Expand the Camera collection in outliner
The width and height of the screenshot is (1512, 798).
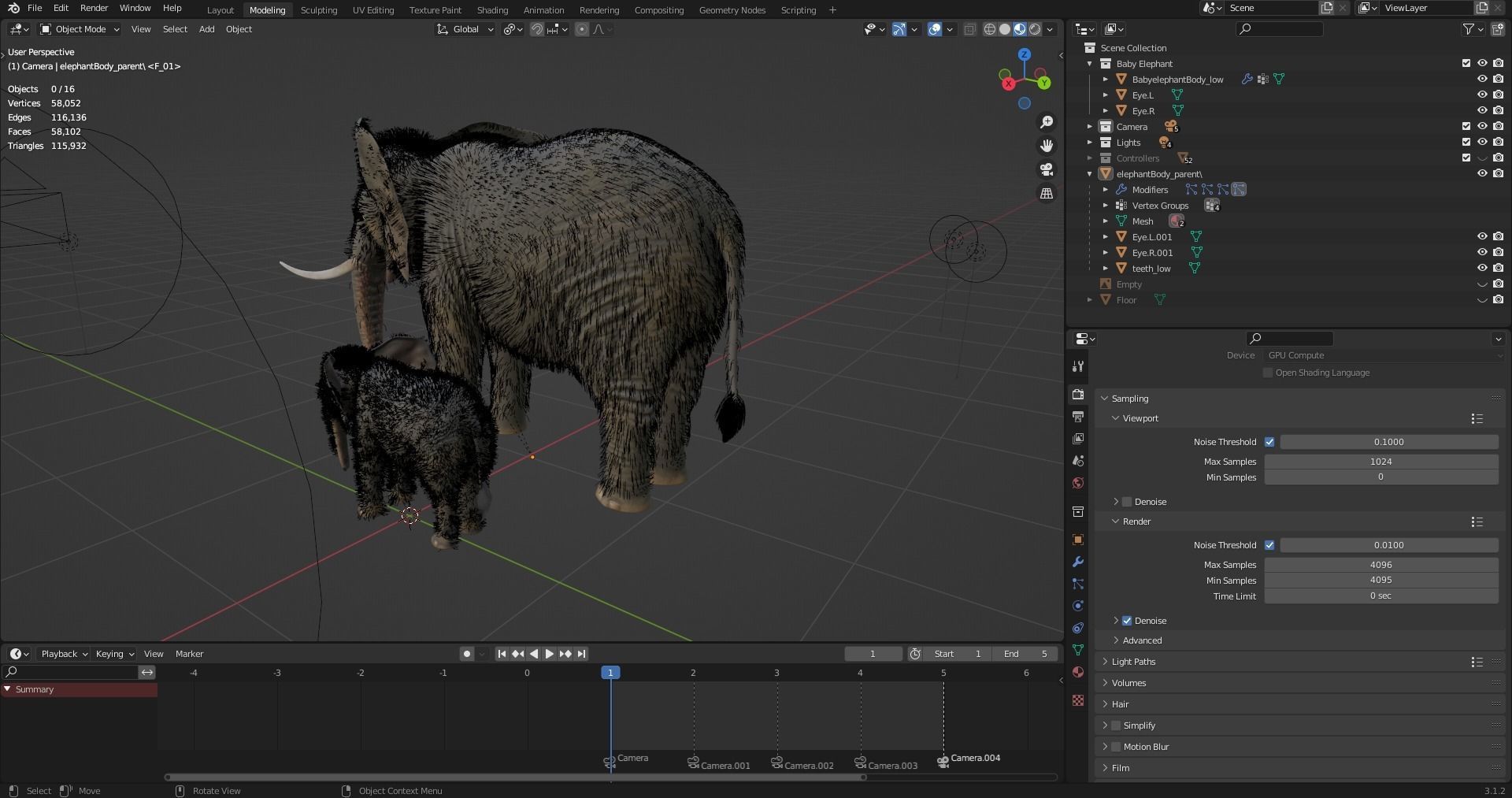[1090, 127]
